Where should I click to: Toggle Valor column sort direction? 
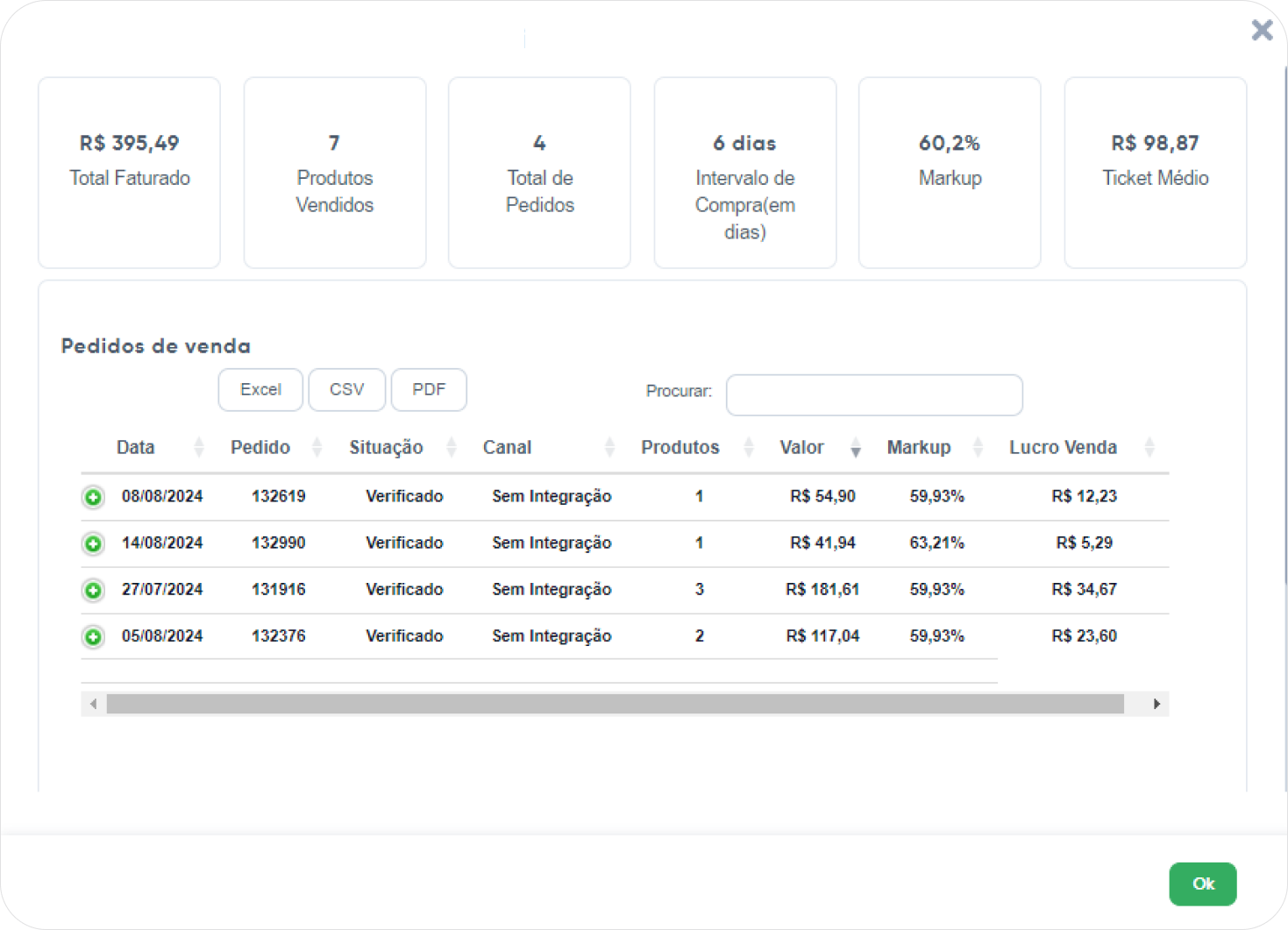tap(856, 447)
